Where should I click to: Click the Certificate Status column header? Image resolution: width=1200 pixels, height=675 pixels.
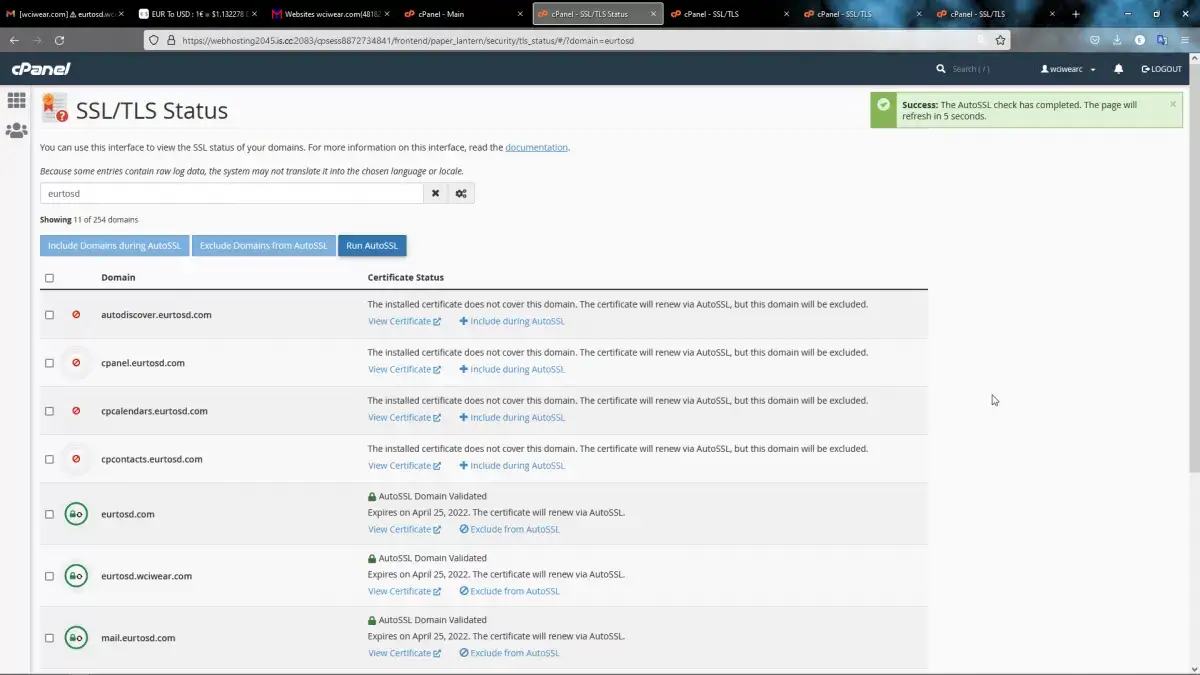[x=406, y=277]
